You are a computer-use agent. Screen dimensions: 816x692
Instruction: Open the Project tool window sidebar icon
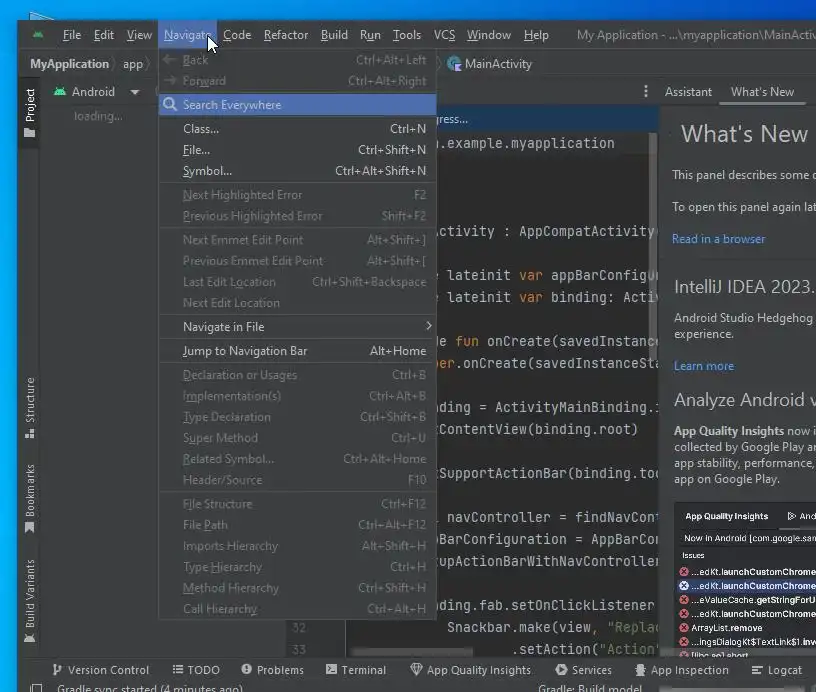[30, 112]
